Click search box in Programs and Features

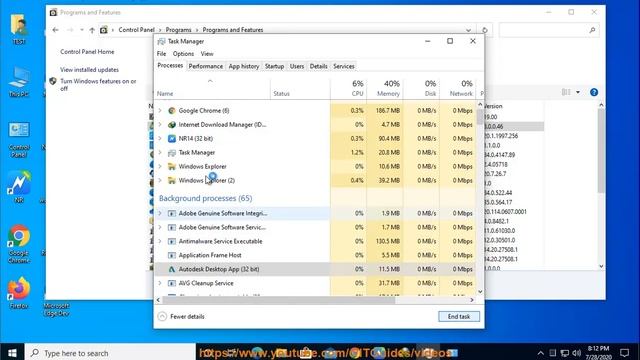tap(549, 30)
